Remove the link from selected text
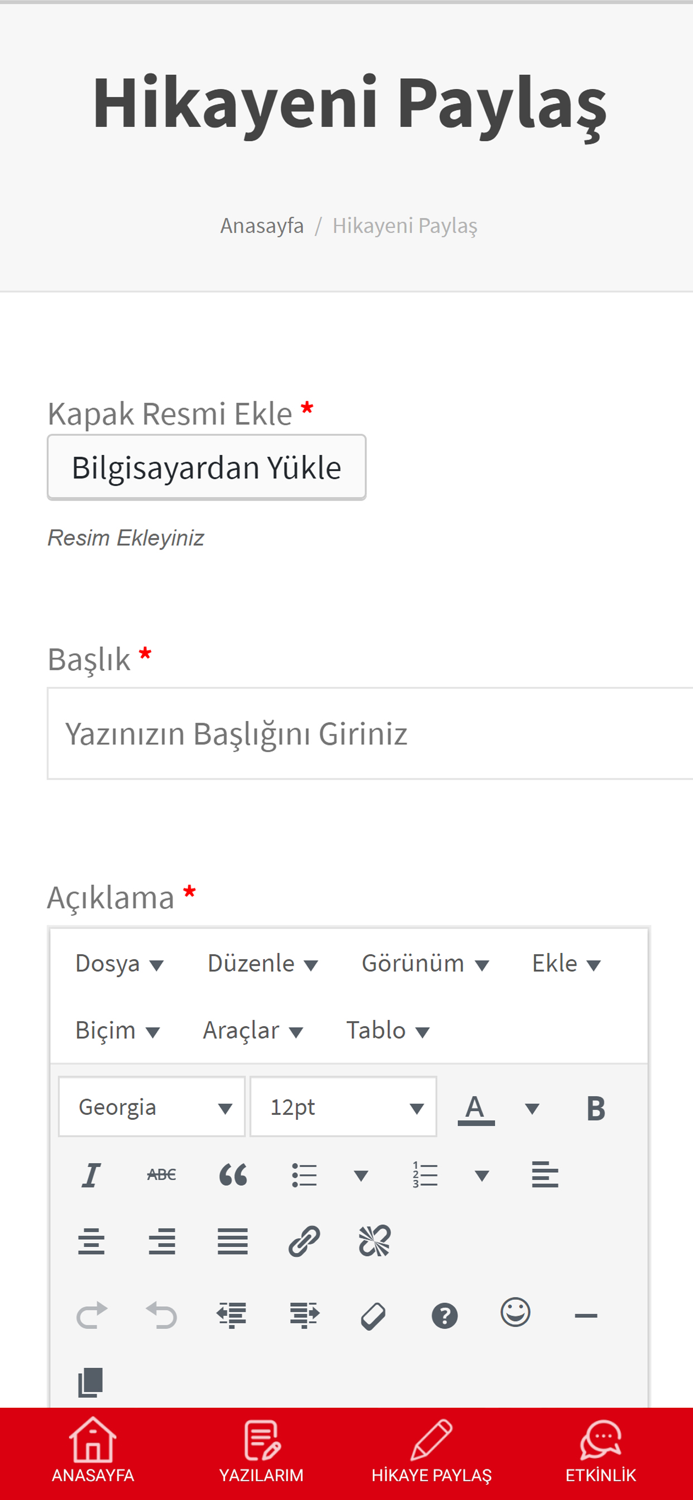Viewport: 693px width, 1500px height. click(375, 1240)
